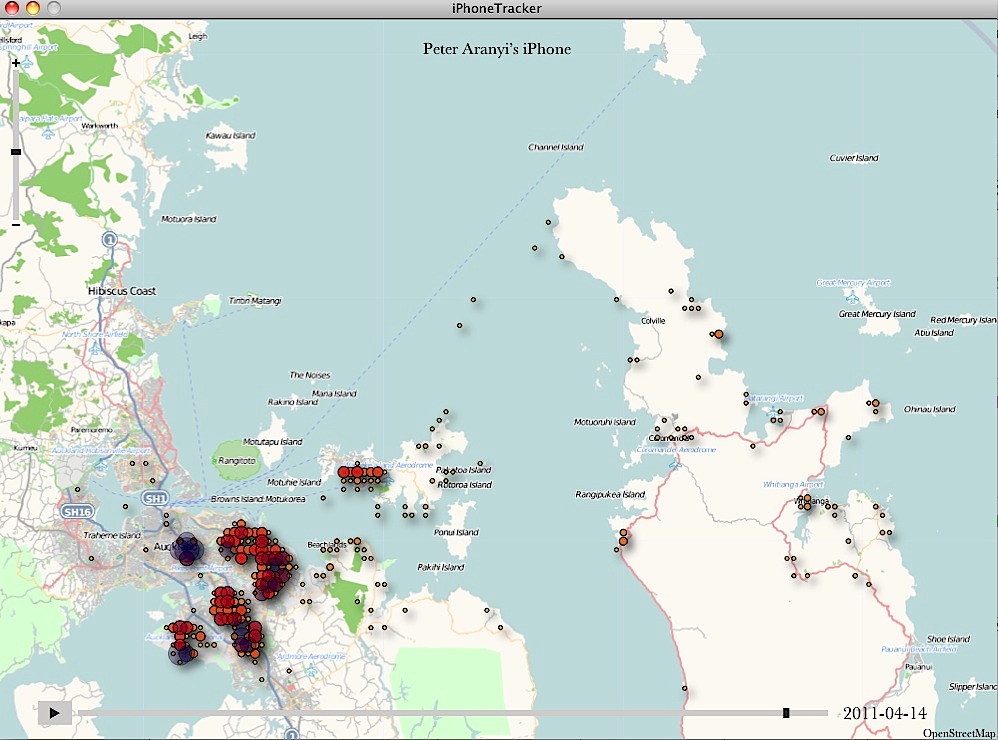Viewport: 998px width, 740px height.
Task: Click the Atiu Island label
Action: click(934, 333)
